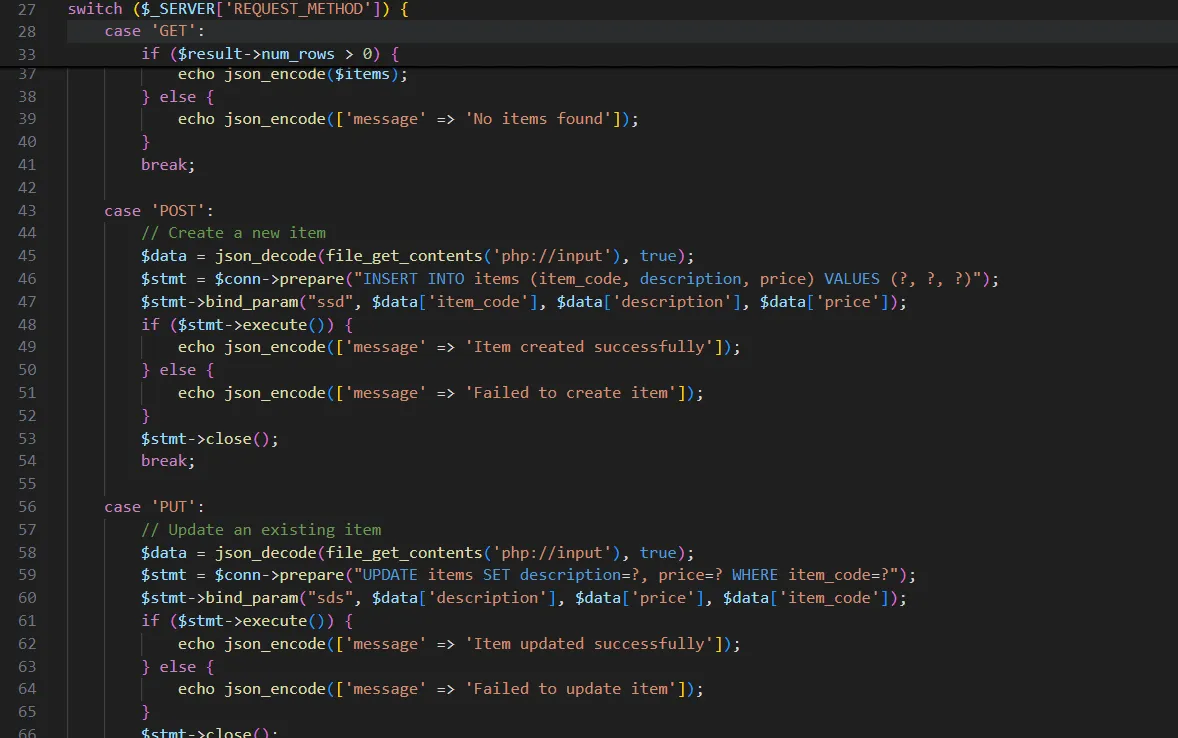Click line number 43 in the gutter
1178x738 pixels.
[27, 211]
